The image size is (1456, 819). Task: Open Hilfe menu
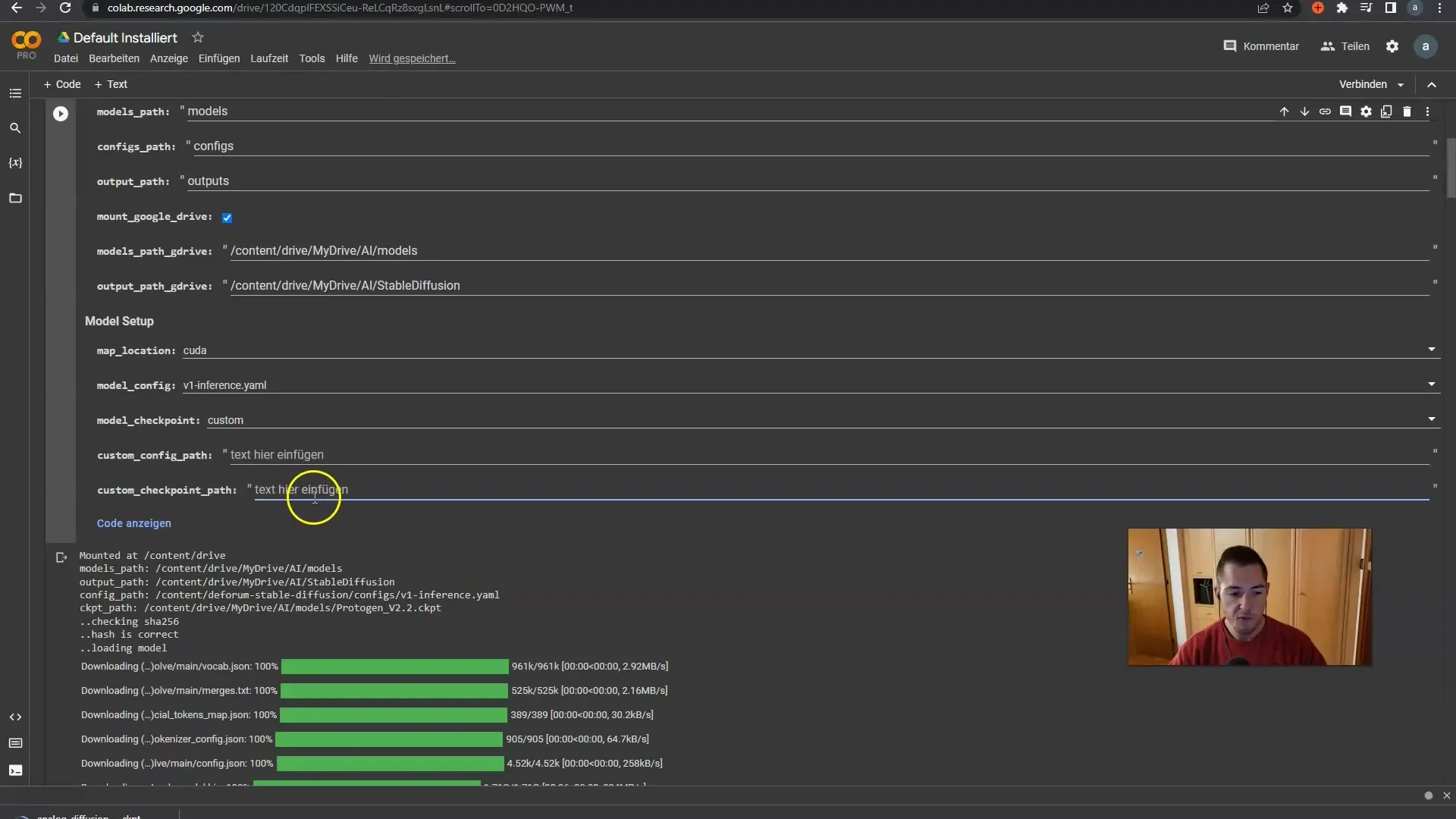click(x=347, y=58)
